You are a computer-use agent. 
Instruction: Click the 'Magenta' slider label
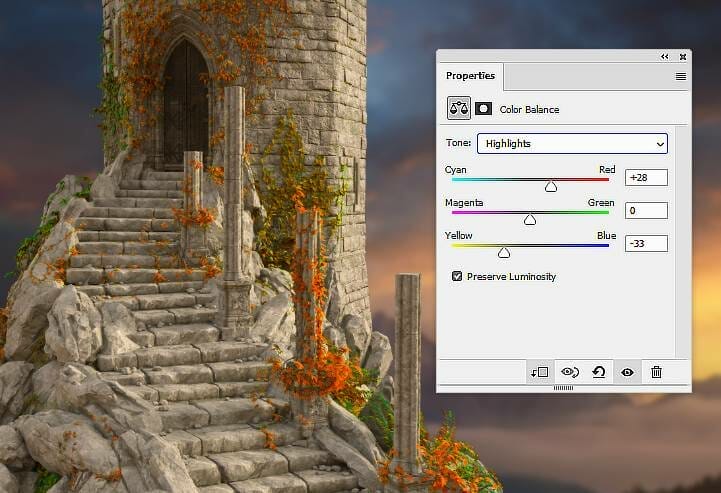(x=464, y=203)
